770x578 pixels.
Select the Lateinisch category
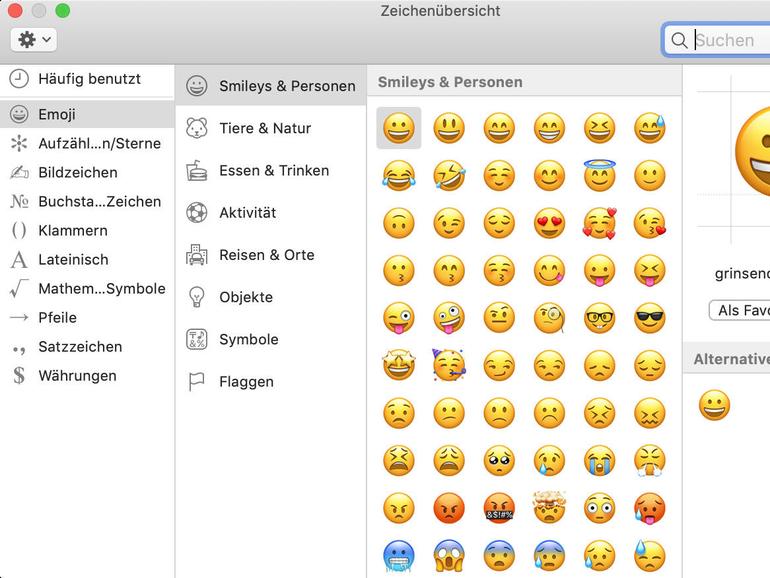click(87, 259)
